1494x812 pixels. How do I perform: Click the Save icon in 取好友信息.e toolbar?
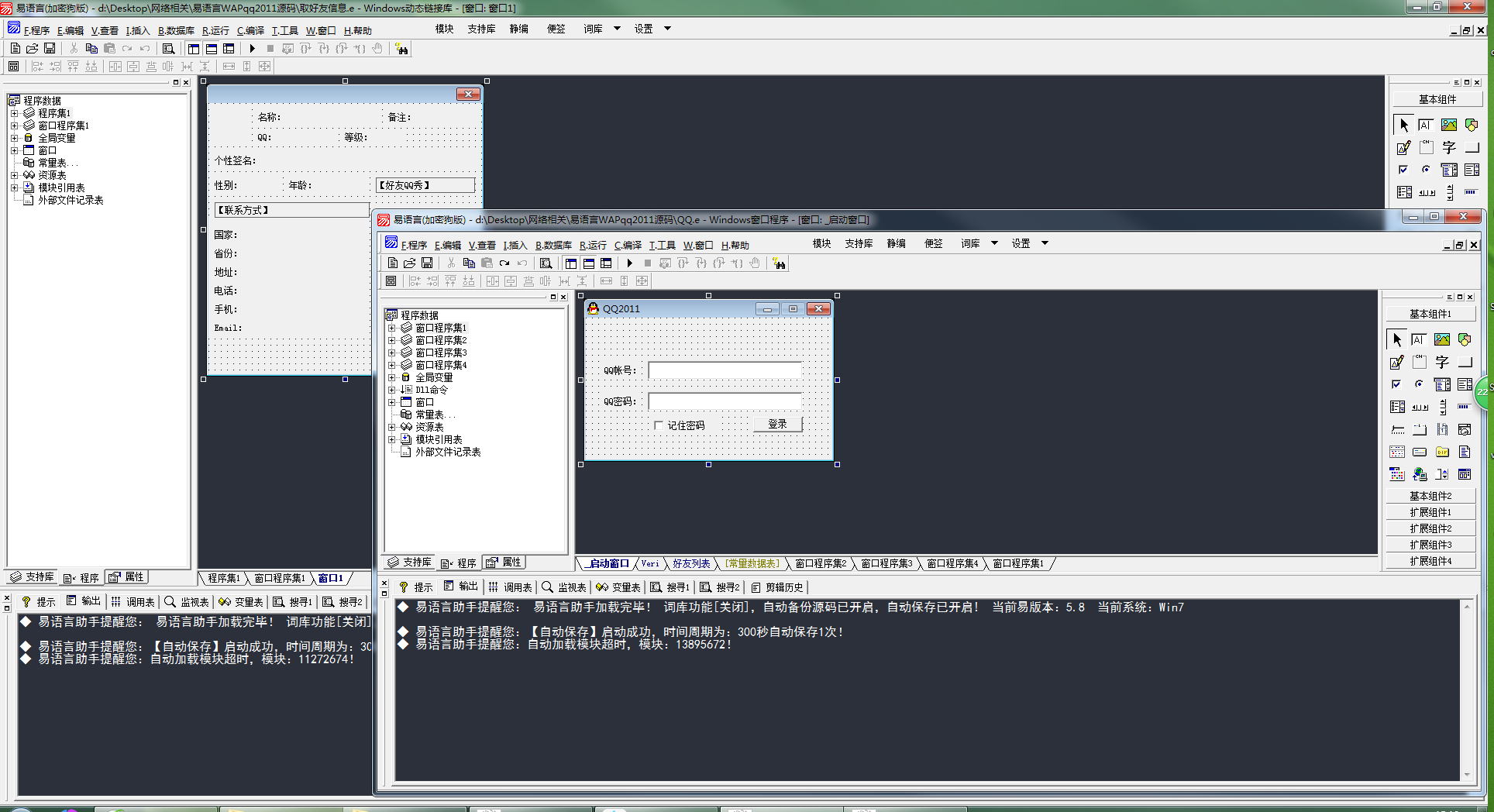pos(50,49)
